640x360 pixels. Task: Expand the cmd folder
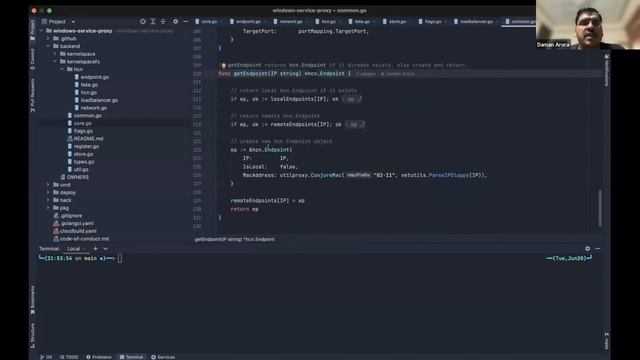48,185
